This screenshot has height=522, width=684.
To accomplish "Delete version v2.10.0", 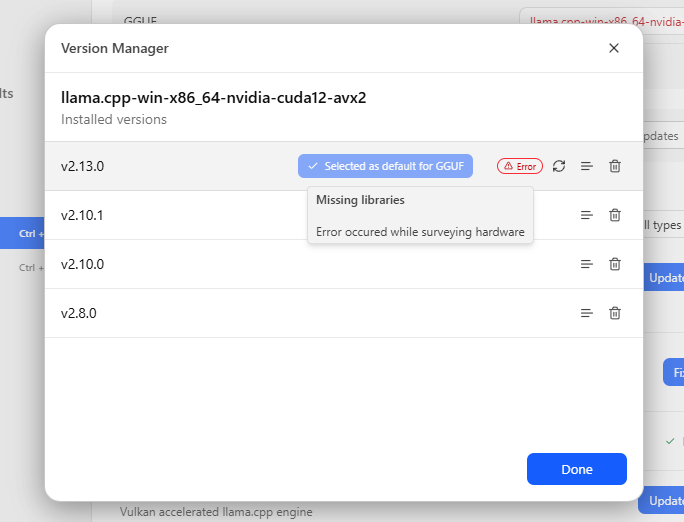I will (615, 264).
